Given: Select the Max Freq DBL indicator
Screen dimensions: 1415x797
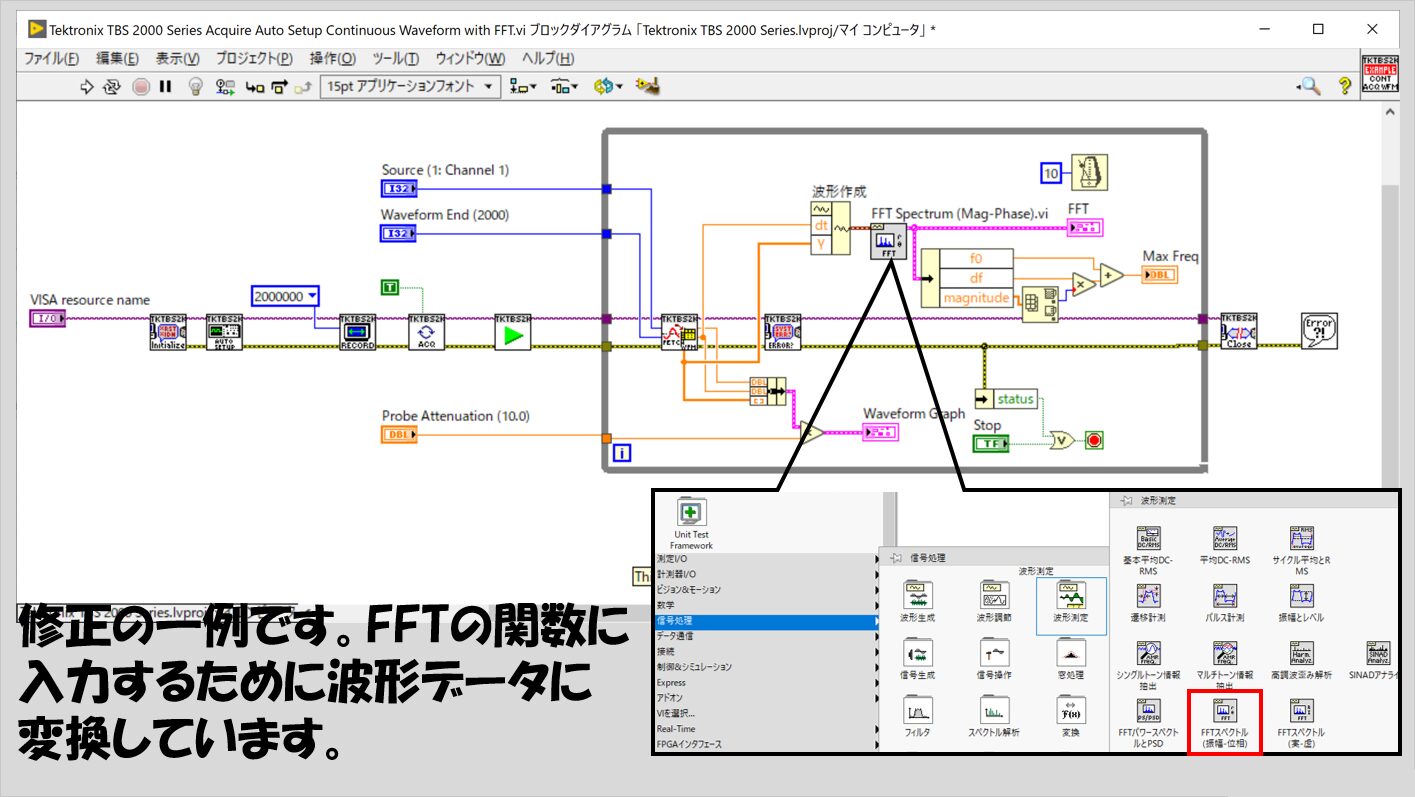Looking at the screenshot, I should tap(1159, 276).
